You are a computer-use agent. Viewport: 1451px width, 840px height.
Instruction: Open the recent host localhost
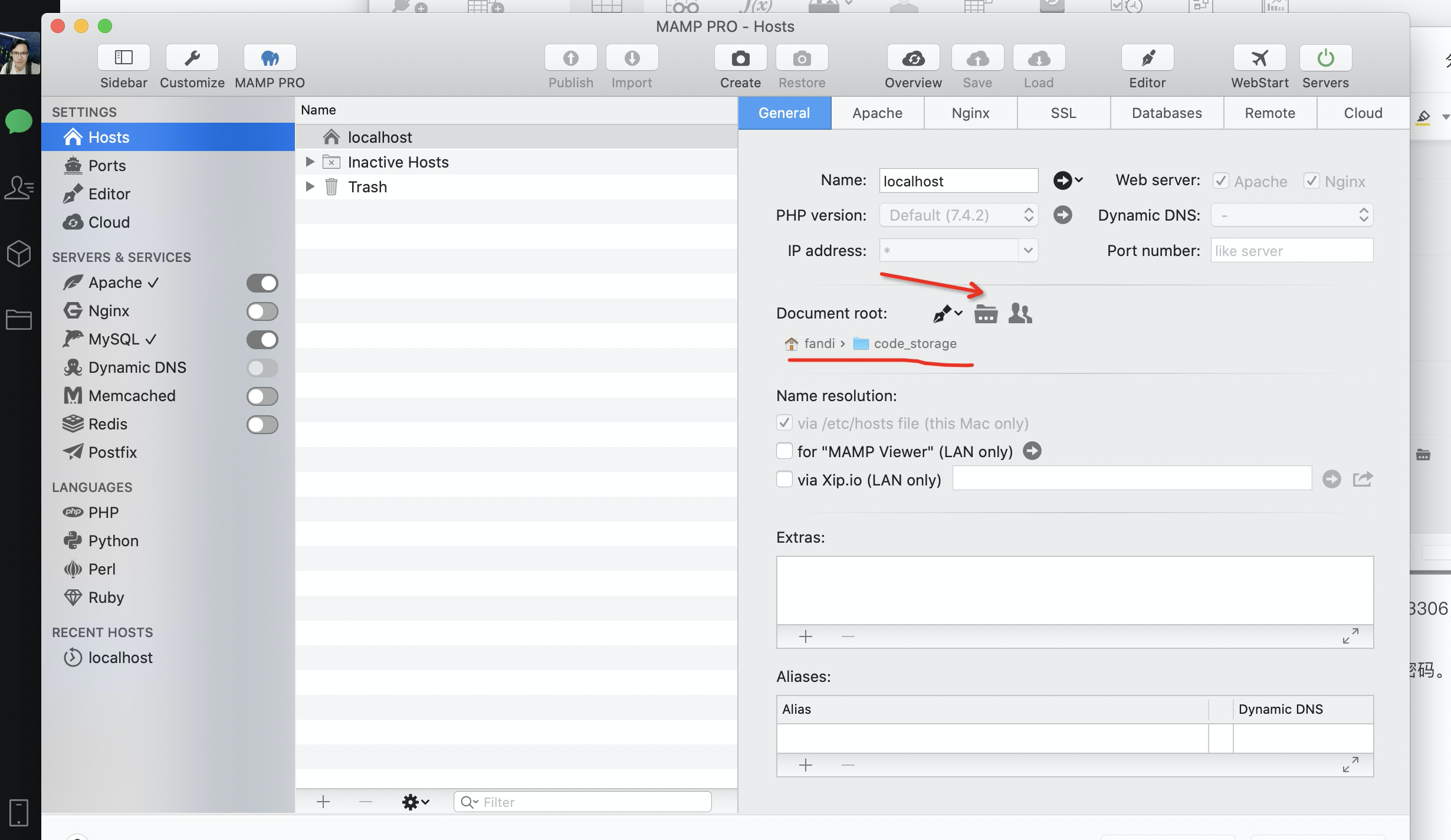[x=168, y=658]
